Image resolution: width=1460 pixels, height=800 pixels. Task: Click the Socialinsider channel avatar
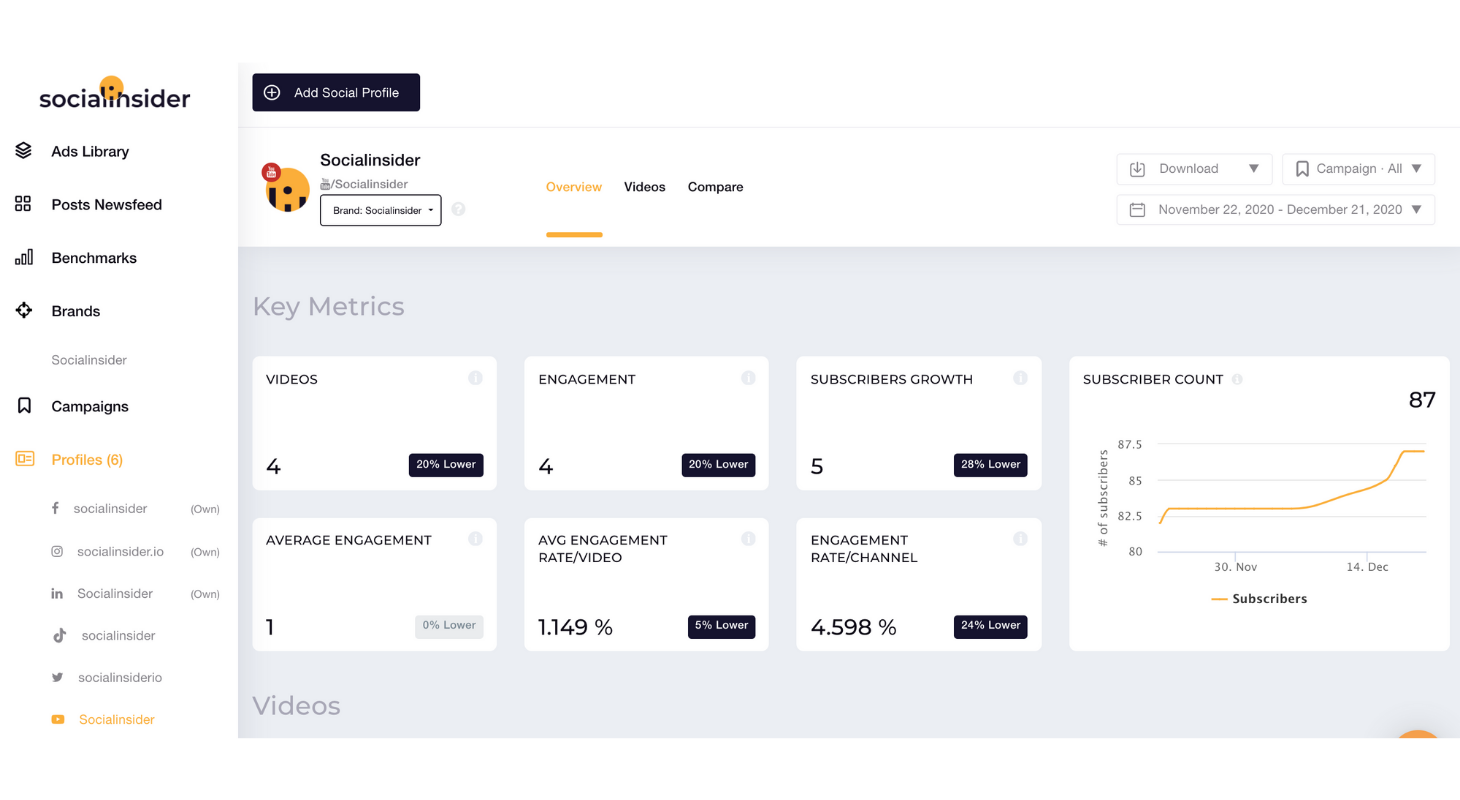pyautogui.click(x=286, y=188)
